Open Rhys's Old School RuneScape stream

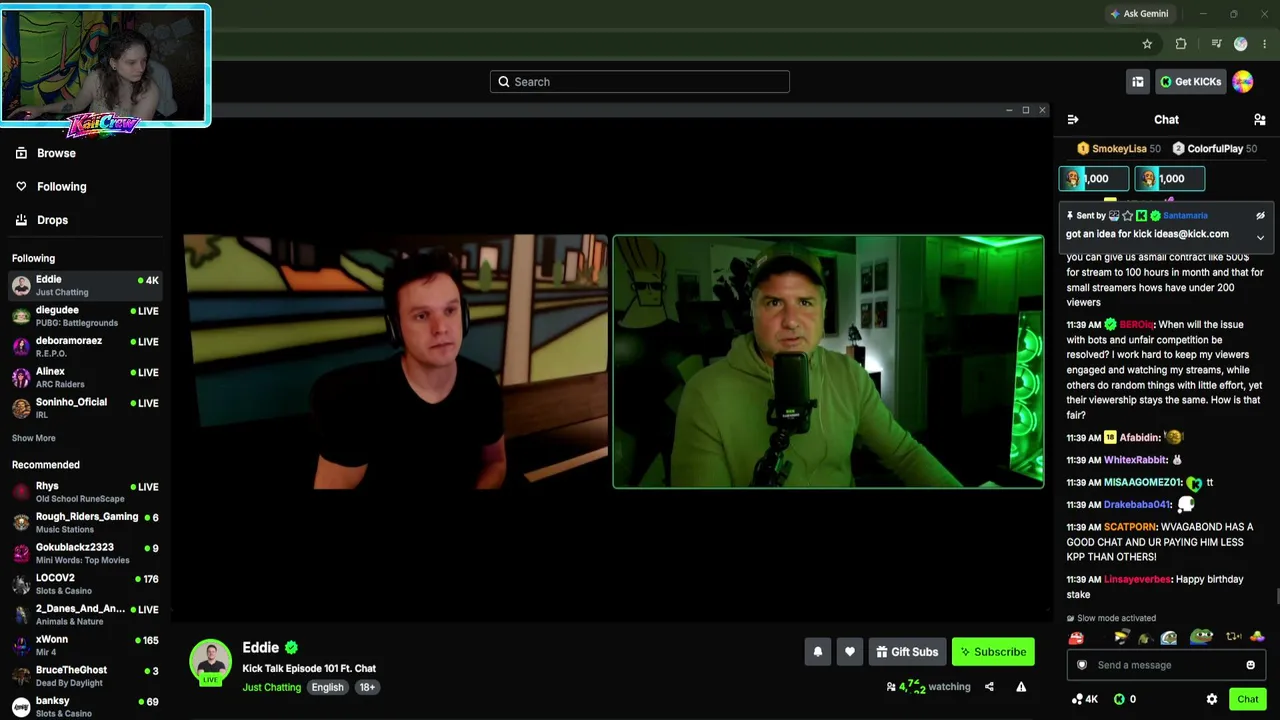pos(85,492)
